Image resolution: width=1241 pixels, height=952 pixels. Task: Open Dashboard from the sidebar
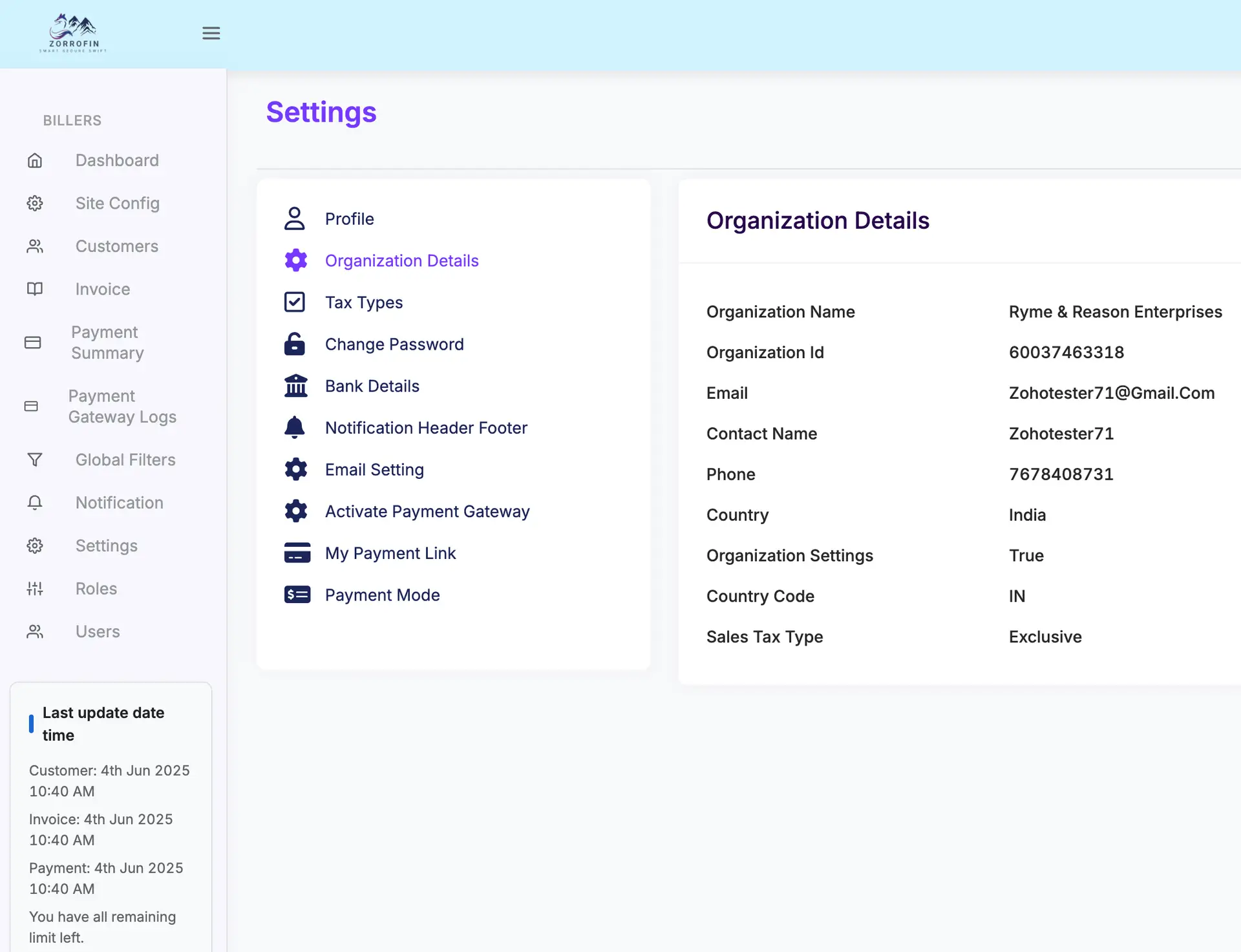pyautogui.click(x=117, y=160)
